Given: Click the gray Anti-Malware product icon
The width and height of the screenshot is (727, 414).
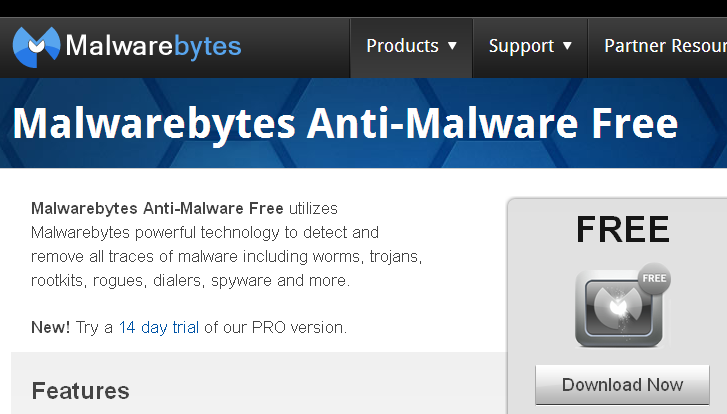Looking at the screenshot, I should (x=619, y=308).
